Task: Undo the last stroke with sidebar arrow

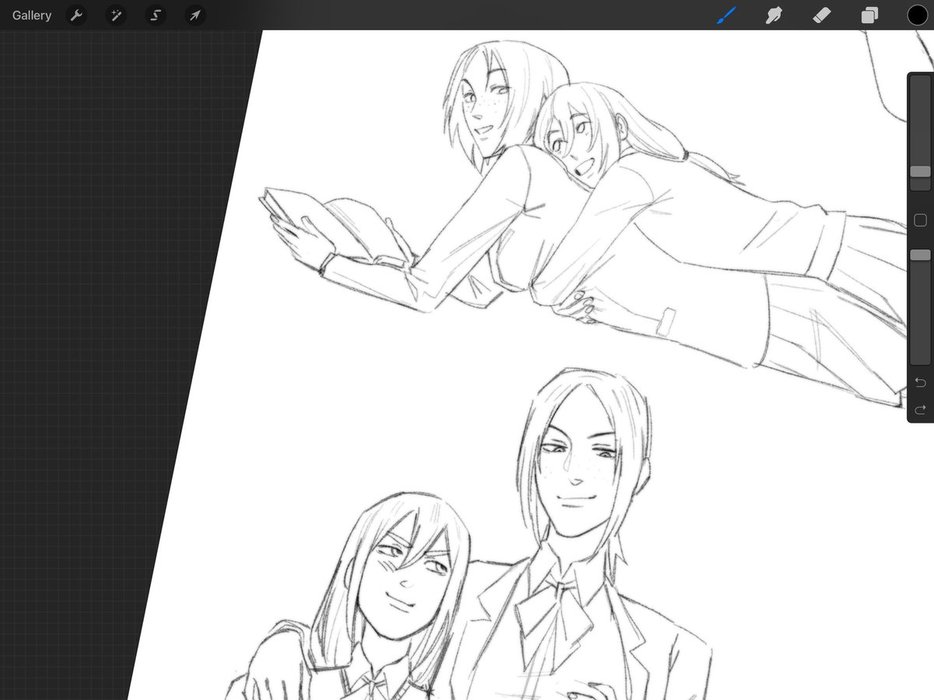Action: tap(920, 383)
